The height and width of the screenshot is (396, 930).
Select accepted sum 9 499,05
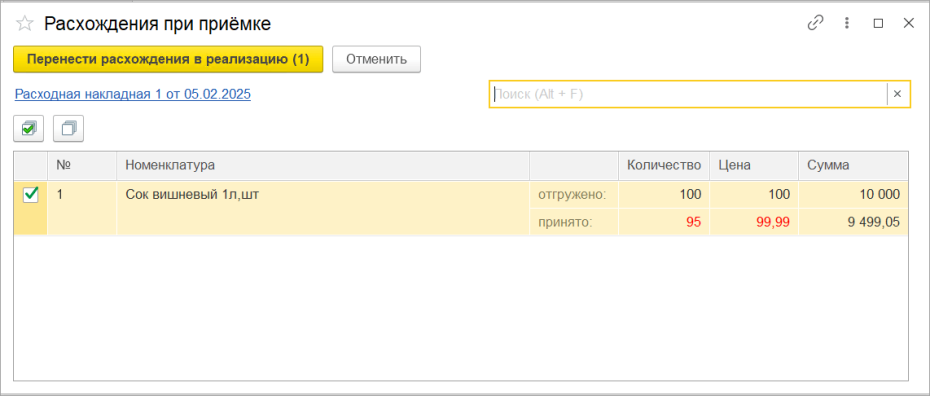pos(853,222)
